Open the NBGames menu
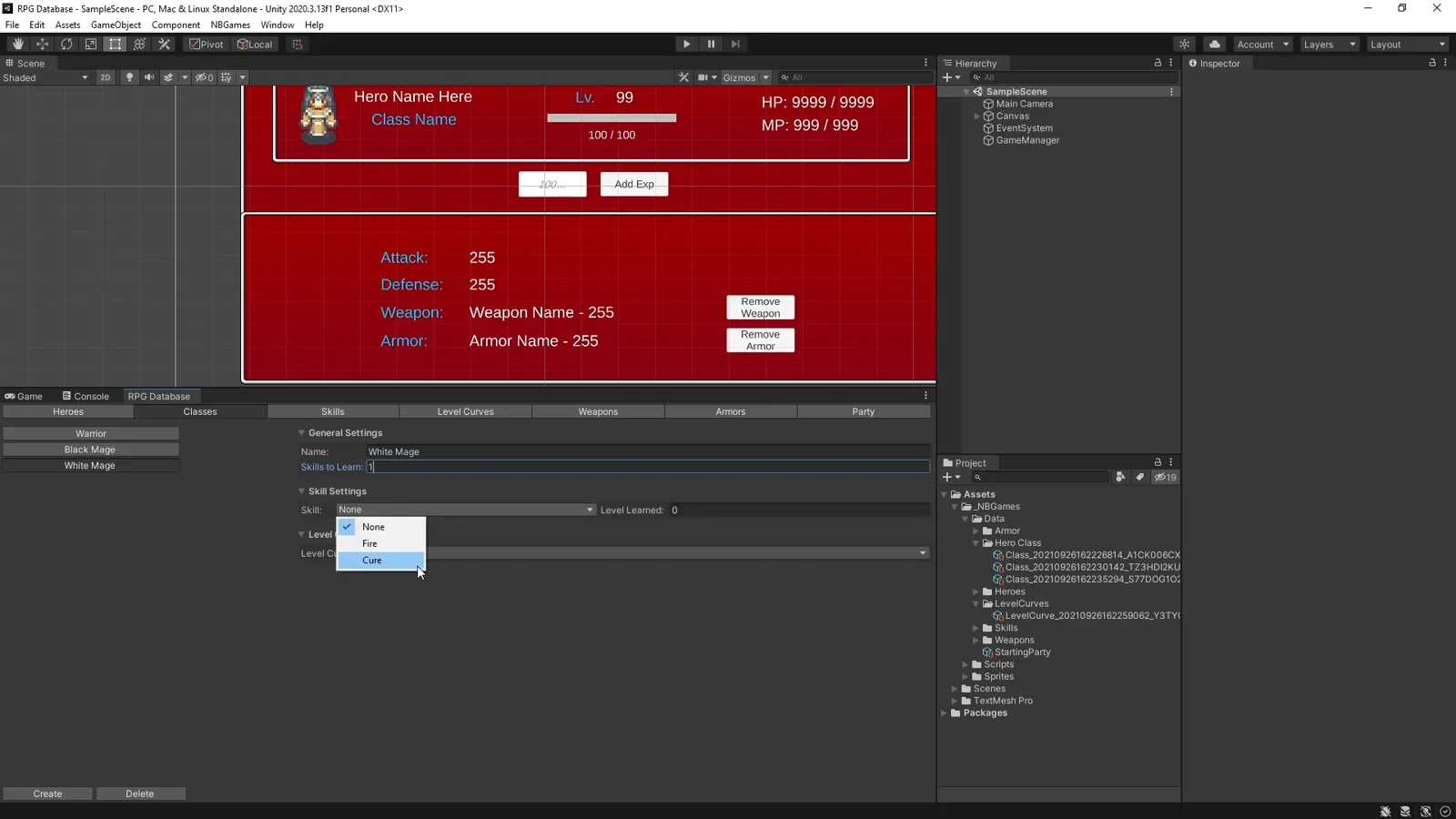This screenshot has width=1456, height=819. tap(230, 25)
